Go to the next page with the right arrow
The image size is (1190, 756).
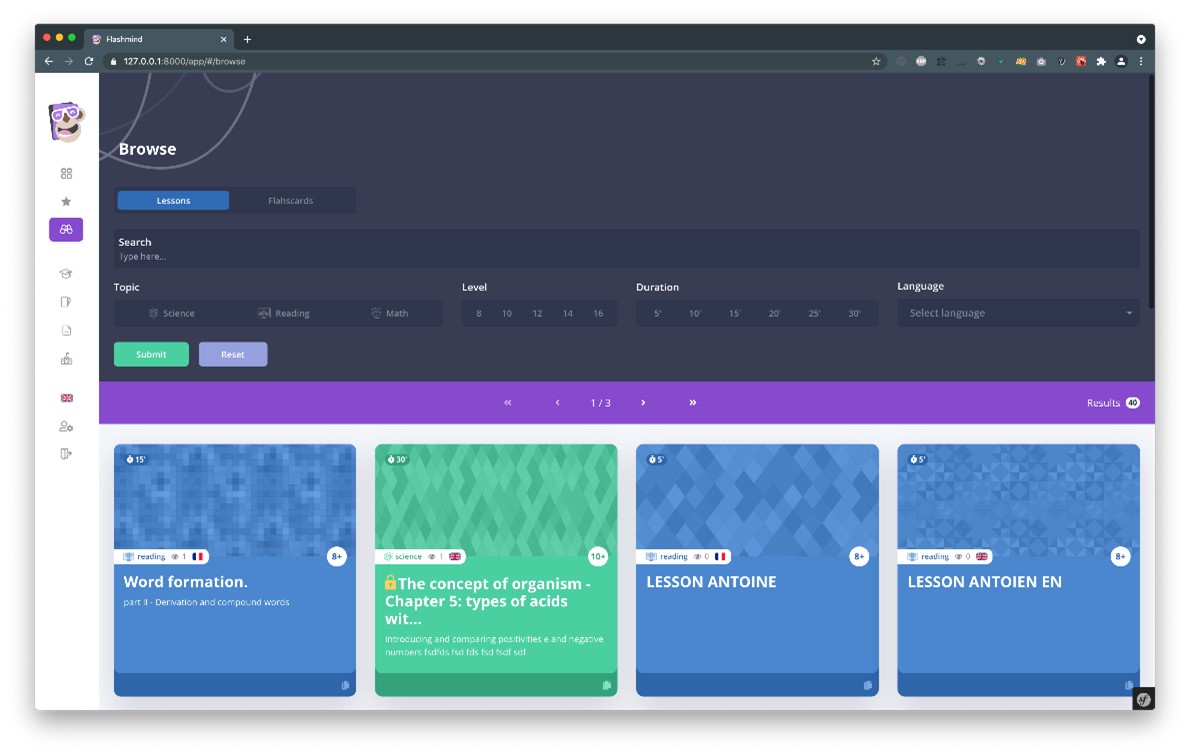[643, 402]
